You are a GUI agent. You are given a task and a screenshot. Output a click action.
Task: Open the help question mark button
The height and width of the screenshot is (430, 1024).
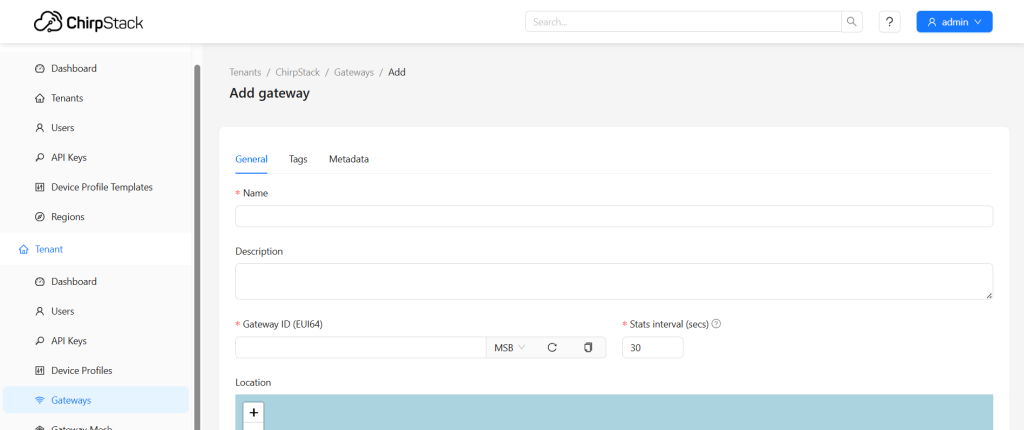pyautogui.click(x=889, y=22)
